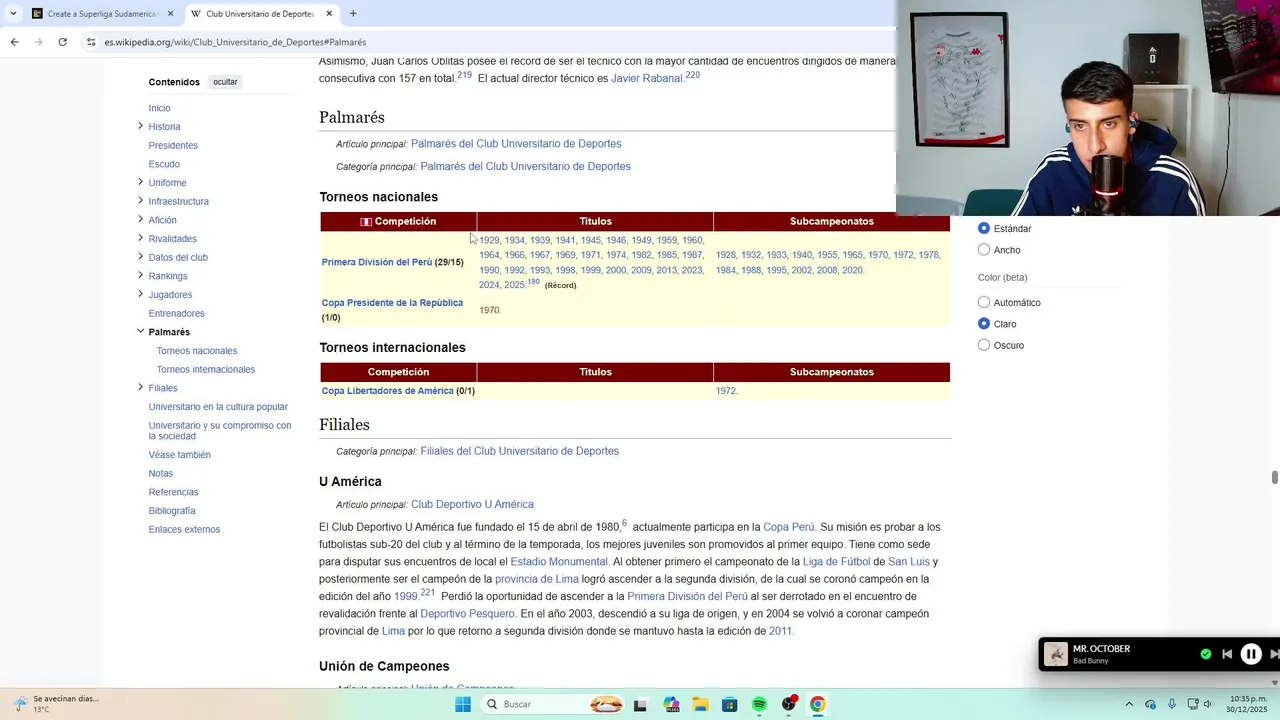Expand the Datos del club section
Image resolution: width=1280 pixels, height=720 pixels.
pyautogui.click(x=140, y=257)
